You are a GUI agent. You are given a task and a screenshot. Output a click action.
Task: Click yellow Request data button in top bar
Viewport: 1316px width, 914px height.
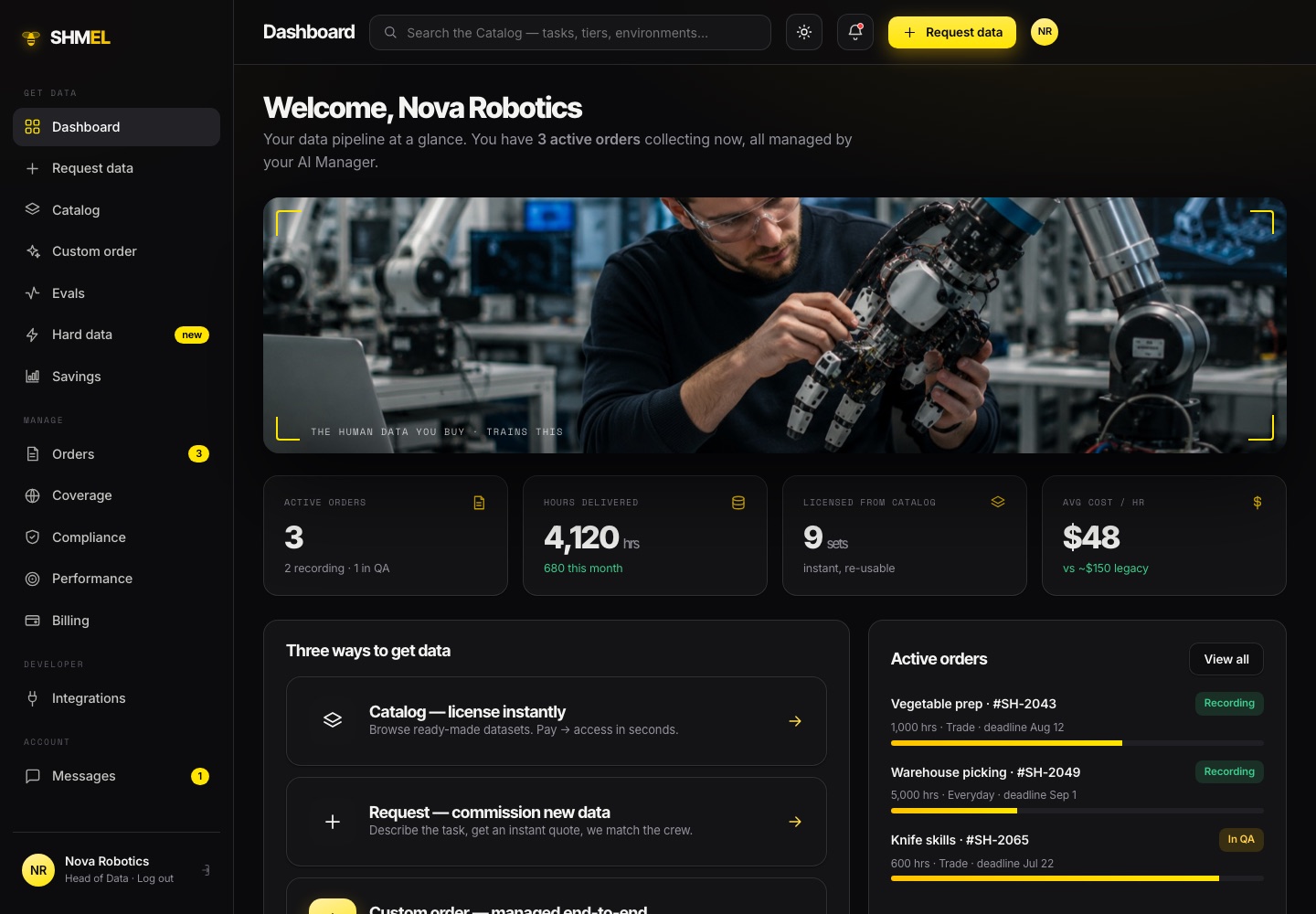click(952, 32)
